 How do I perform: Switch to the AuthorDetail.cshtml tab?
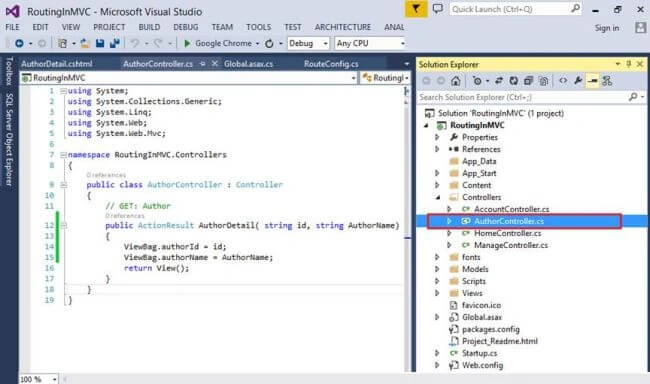[x=57, y=64]
